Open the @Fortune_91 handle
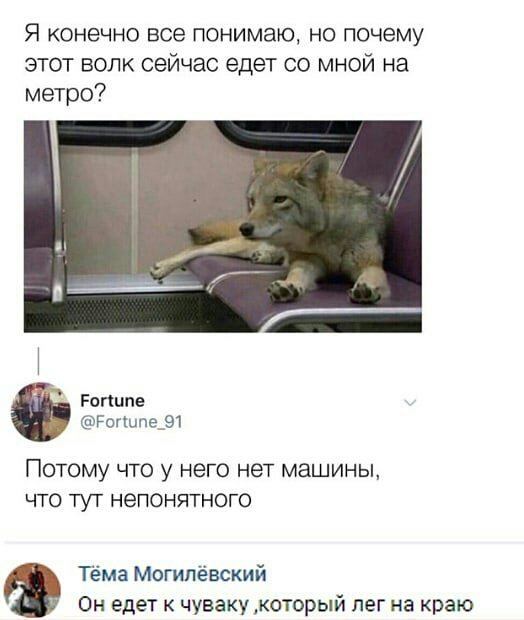 pyautogui.click(x=131, y=422)
